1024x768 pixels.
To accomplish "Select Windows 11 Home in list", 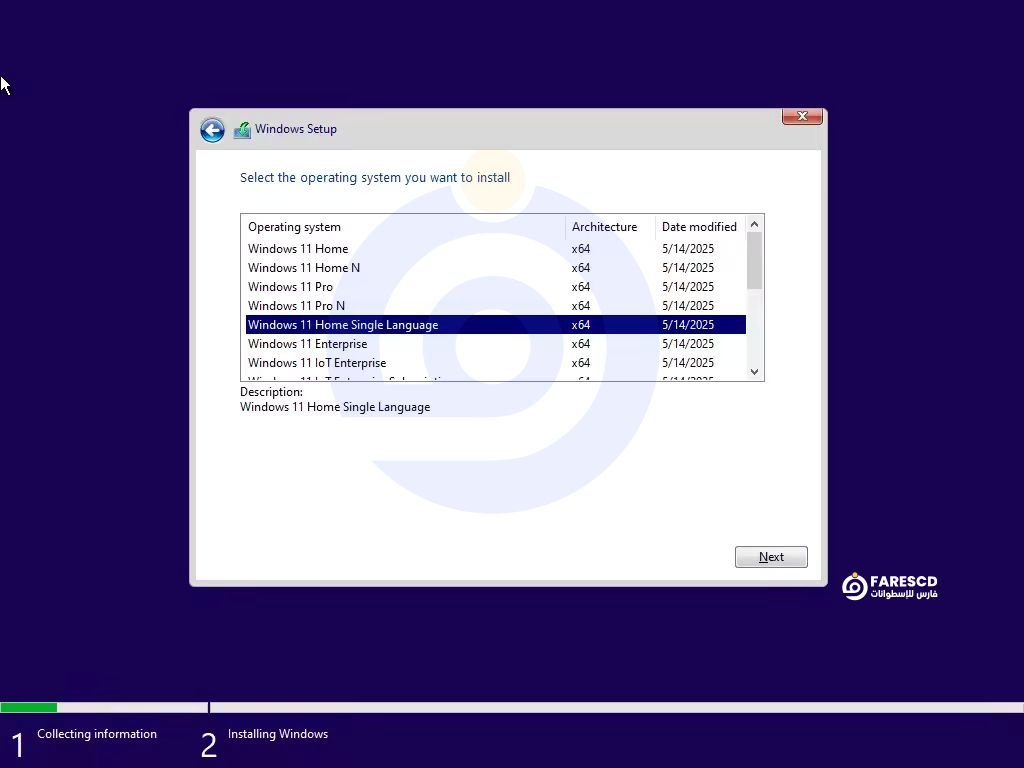I will point(496,249).
